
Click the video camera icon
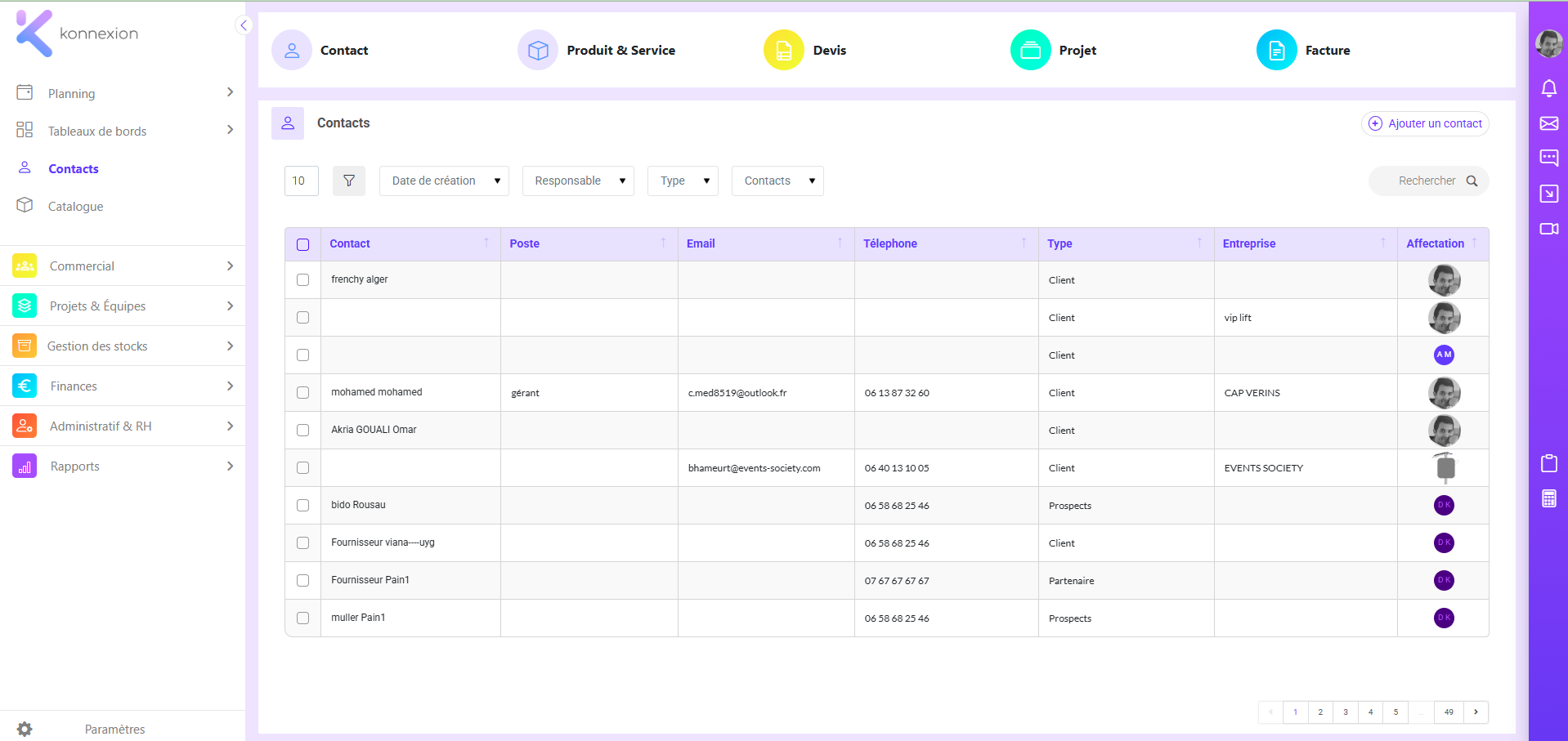tap(1548, 229)
